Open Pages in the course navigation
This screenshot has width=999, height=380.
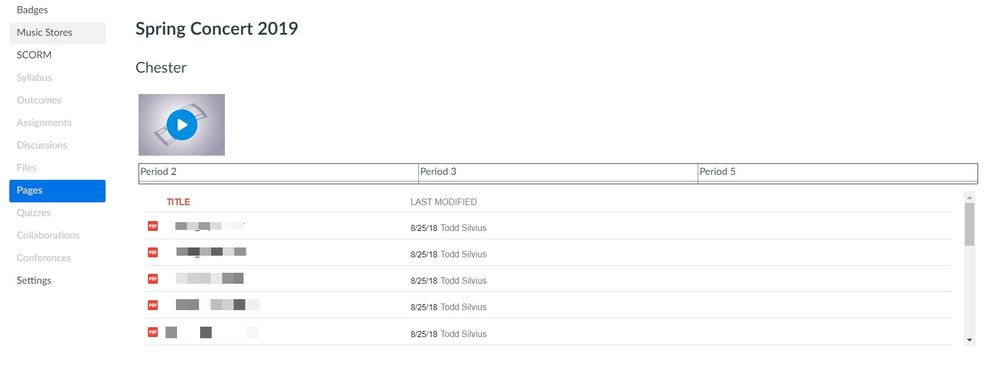coord(57,191)
